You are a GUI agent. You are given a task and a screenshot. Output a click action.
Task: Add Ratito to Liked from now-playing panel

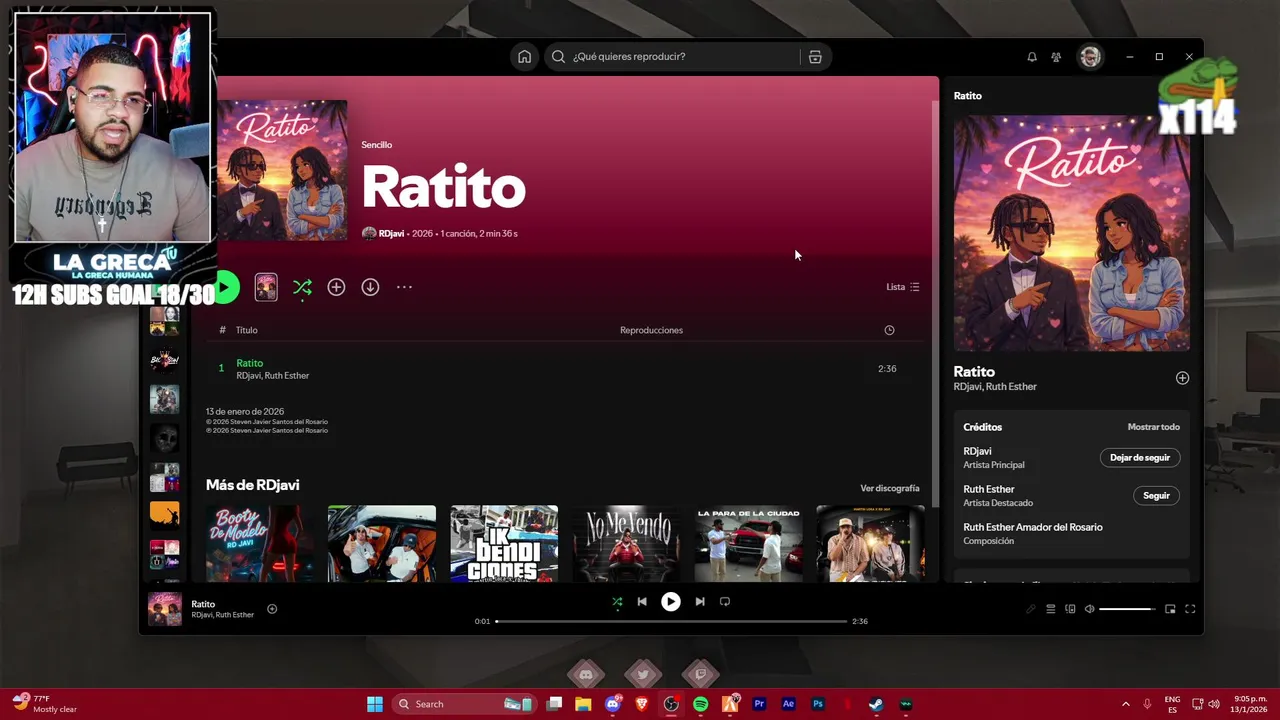pyautogui.click(x=1182, y=378)
